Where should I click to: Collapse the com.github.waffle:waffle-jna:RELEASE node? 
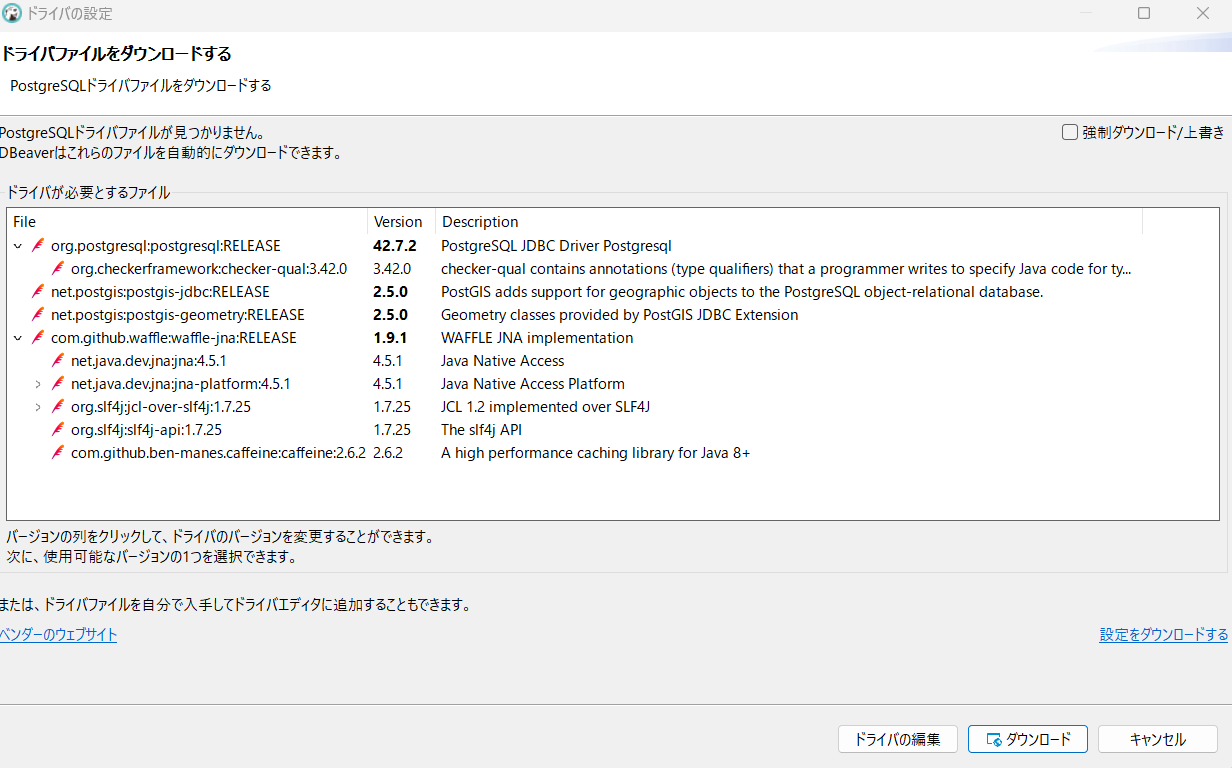pos(17,338)
